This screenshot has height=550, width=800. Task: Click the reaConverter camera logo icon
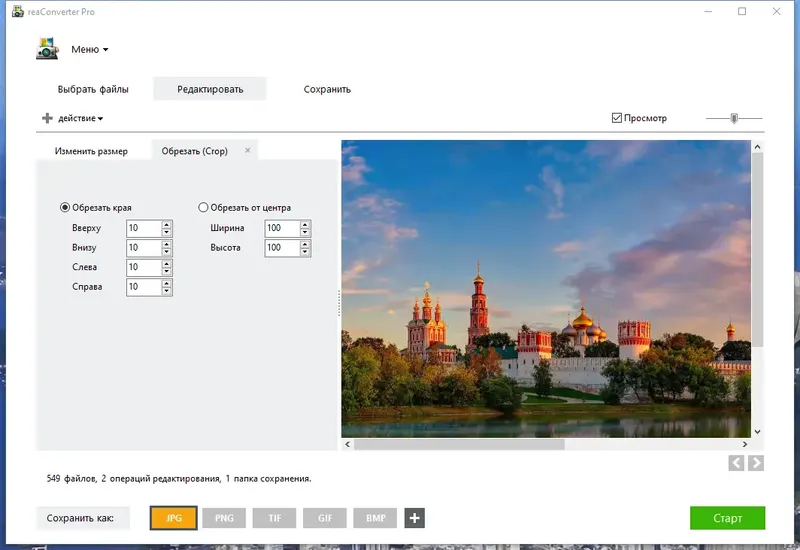pos(47,49)
